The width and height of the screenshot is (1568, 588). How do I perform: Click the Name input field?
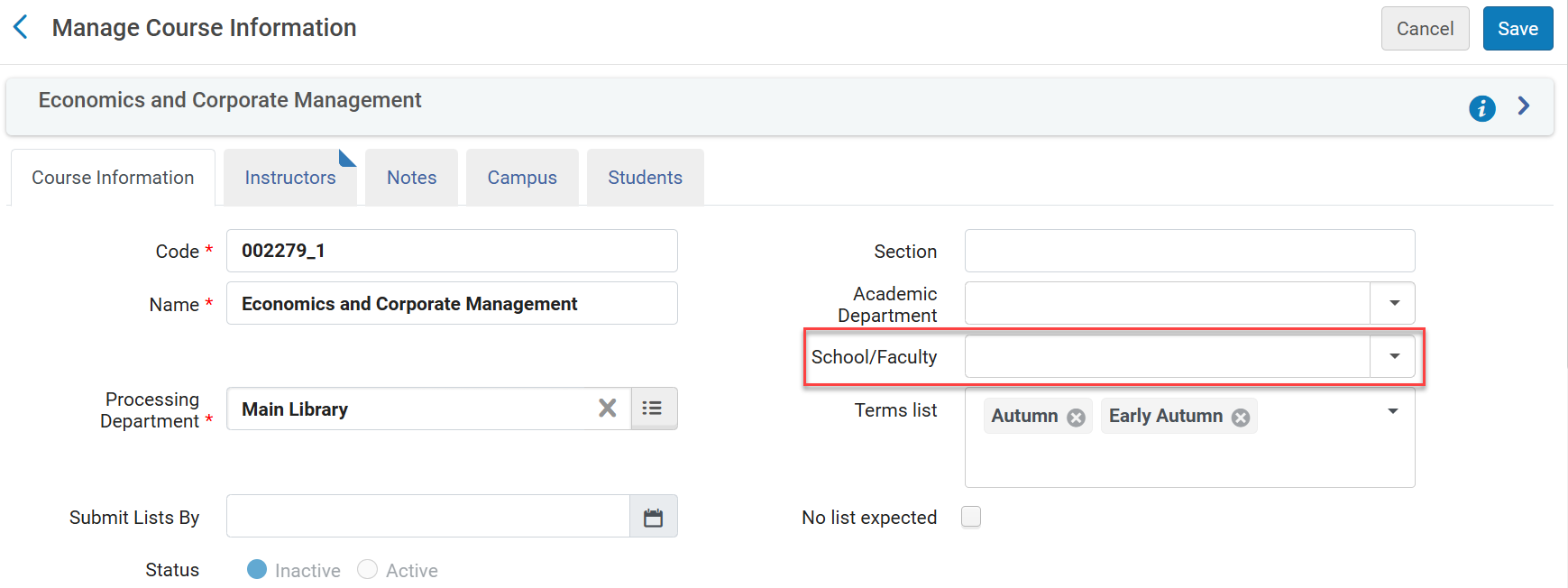tap(452, 303)
